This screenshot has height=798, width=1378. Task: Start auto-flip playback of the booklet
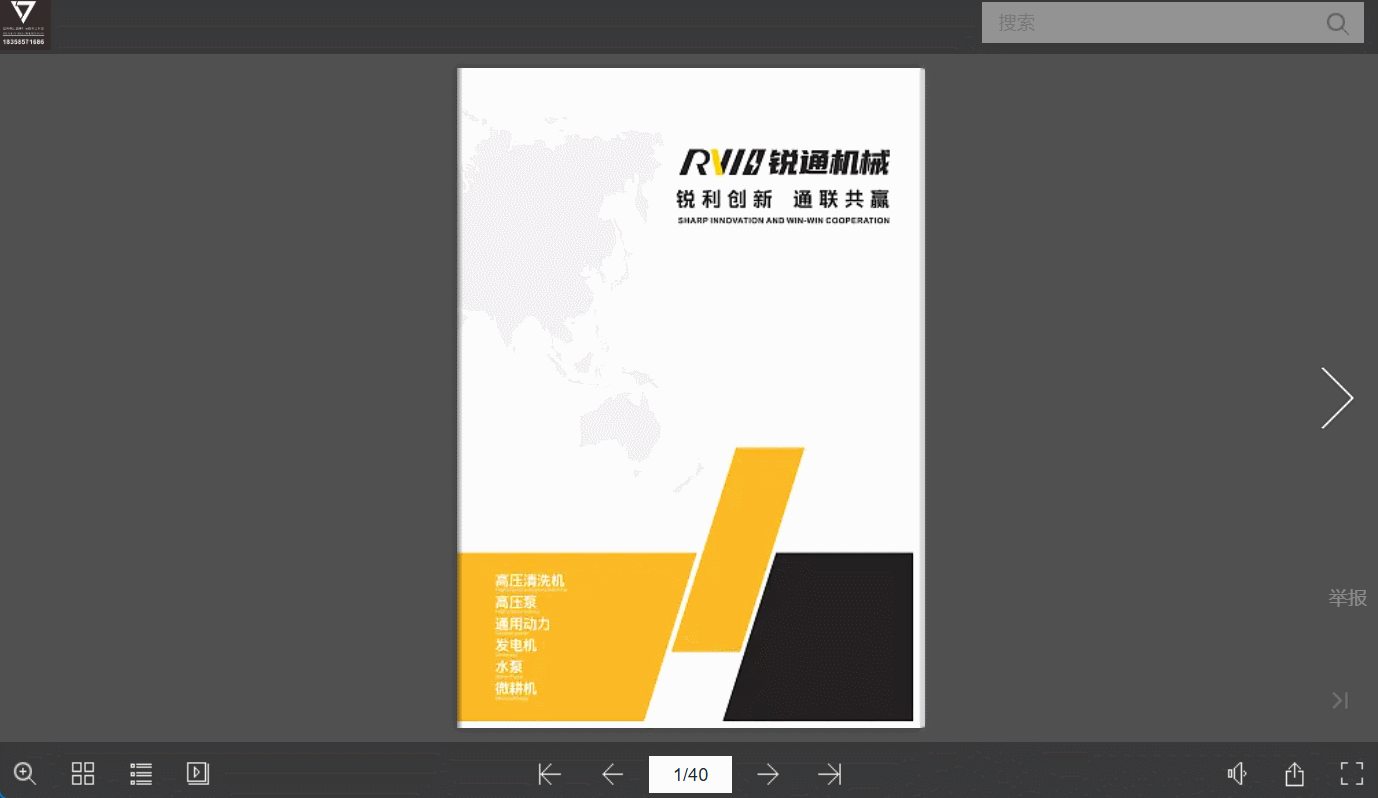198,773
